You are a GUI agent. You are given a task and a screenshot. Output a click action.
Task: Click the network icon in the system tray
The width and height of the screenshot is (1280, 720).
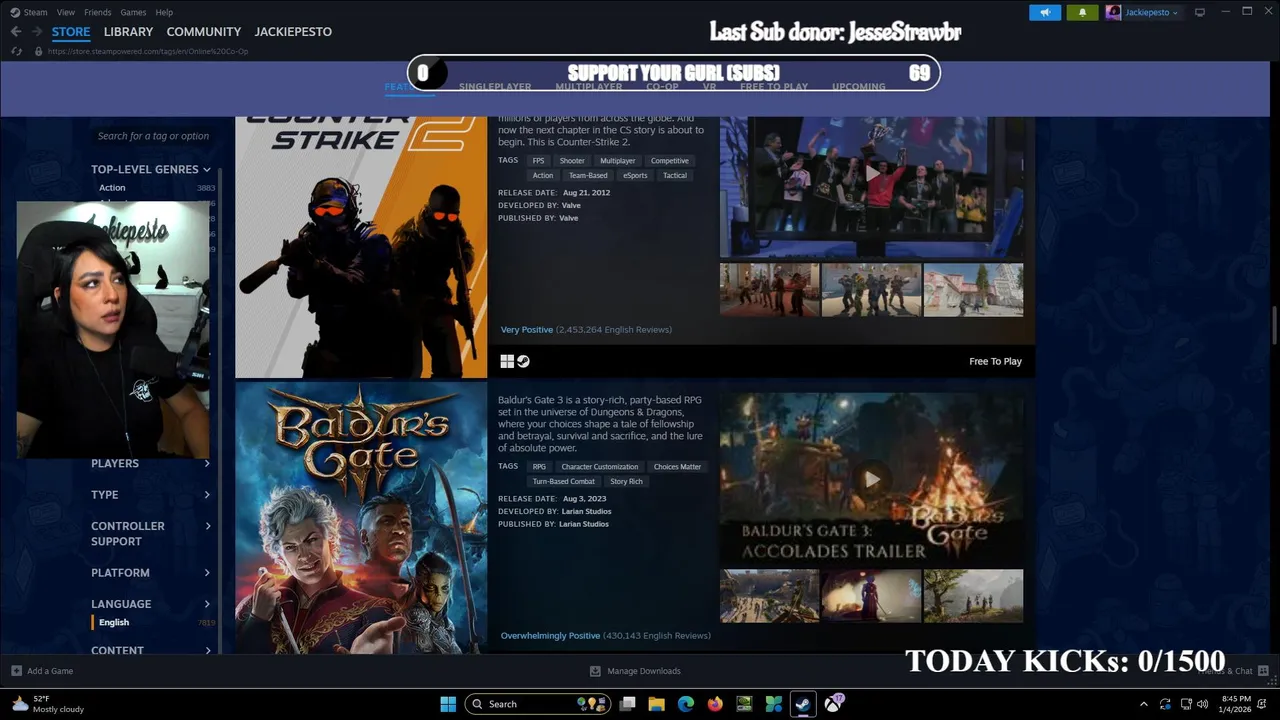click(x=1187, y=704)
